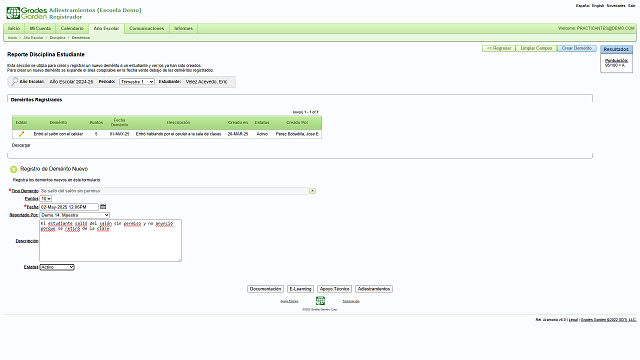This screenshot has width=640, height=360.
Task: Click the Regresar button
Action: tap(499, 48)
